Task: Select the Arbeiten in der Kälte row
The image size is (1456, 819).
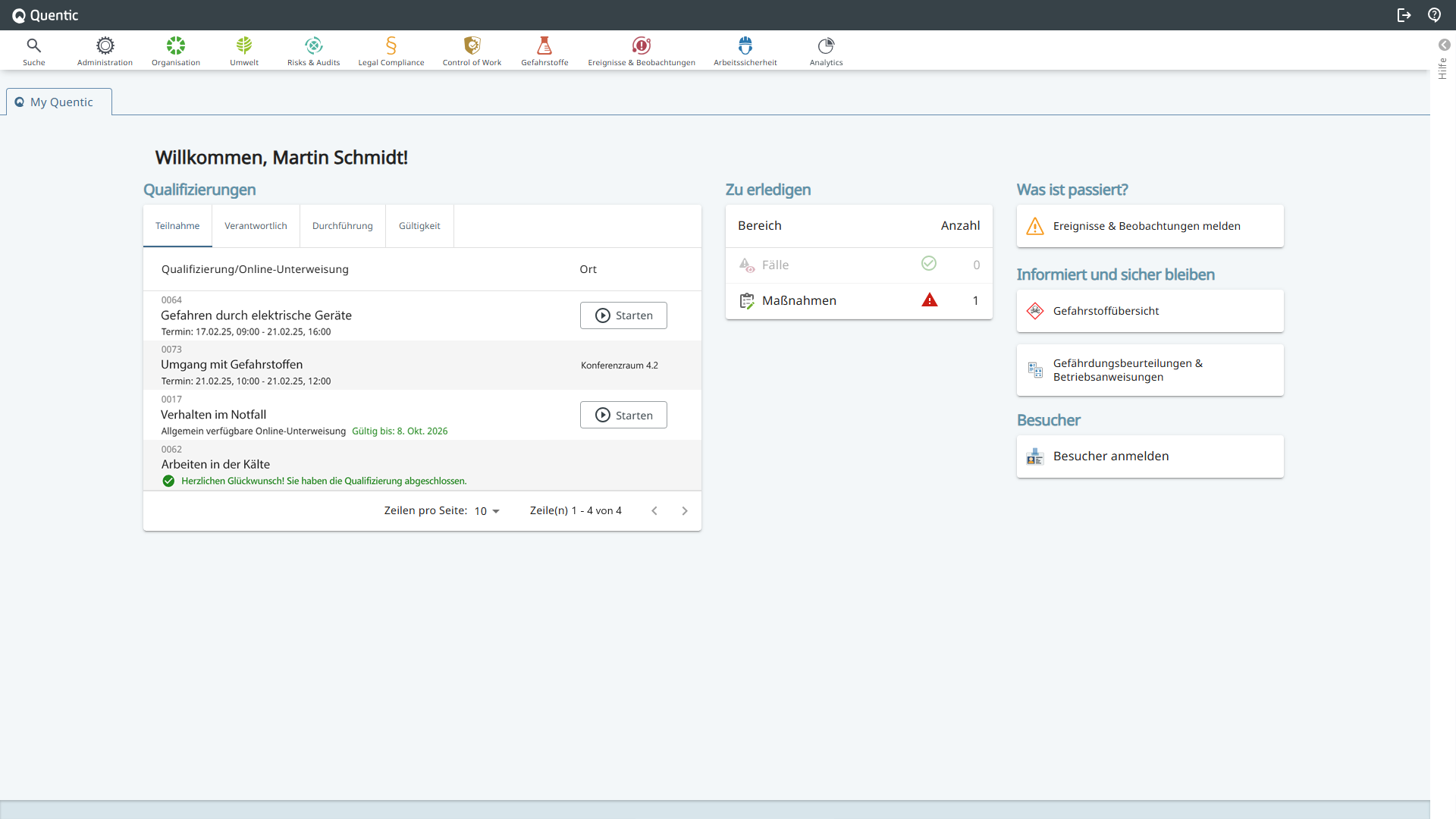Action: (422, 465)
